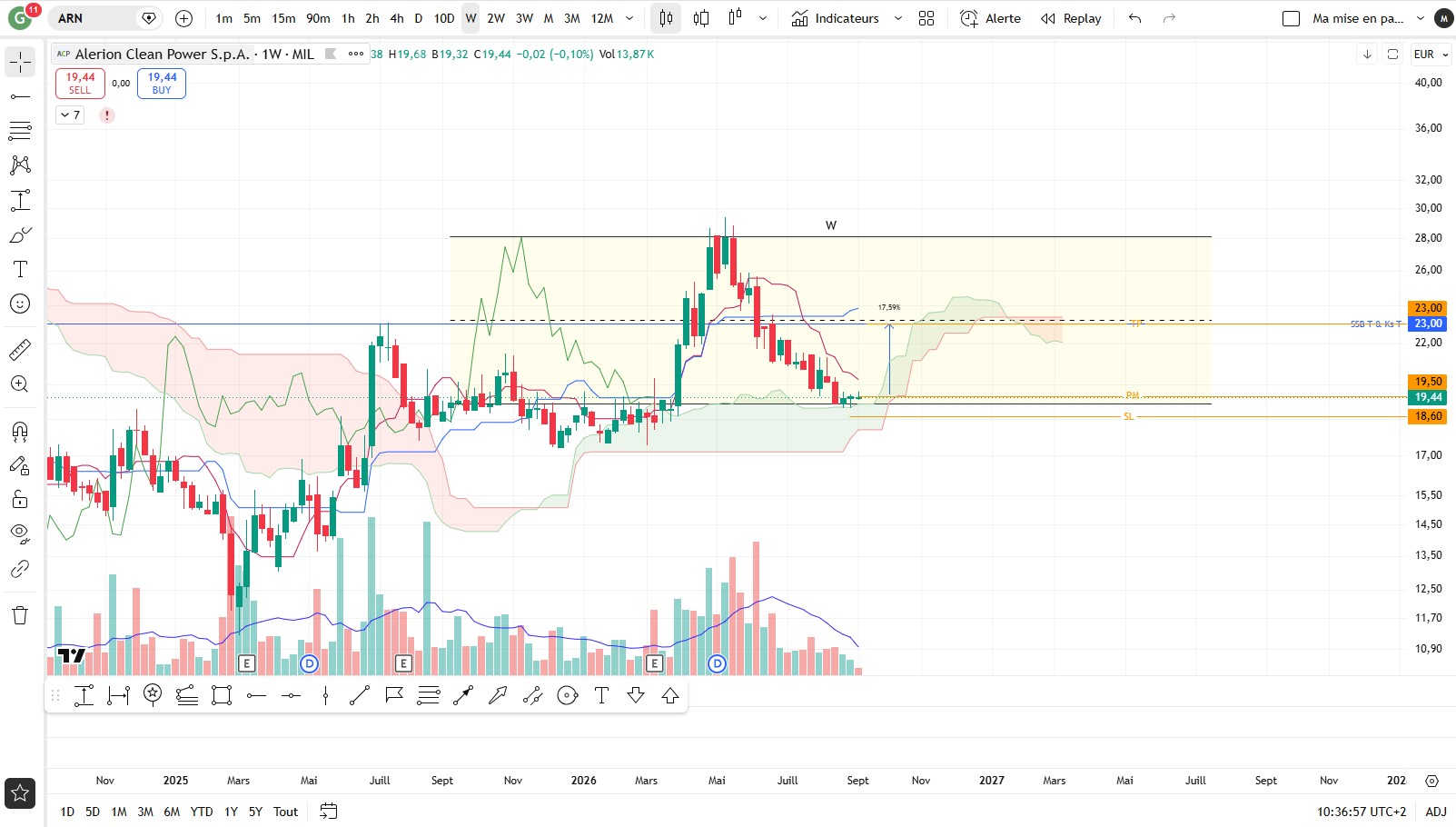This screenshot has height=827, width=1456.
Task: Select the ruler measure tool
Action: pos(20,349)
